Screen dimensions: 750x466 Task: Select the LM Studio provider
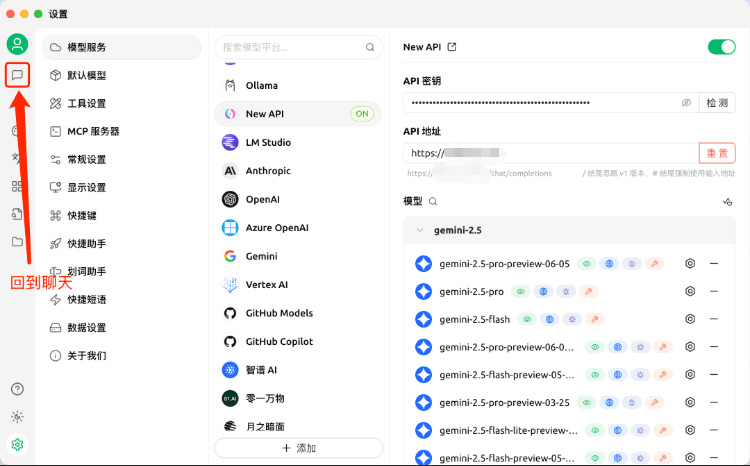298,142
